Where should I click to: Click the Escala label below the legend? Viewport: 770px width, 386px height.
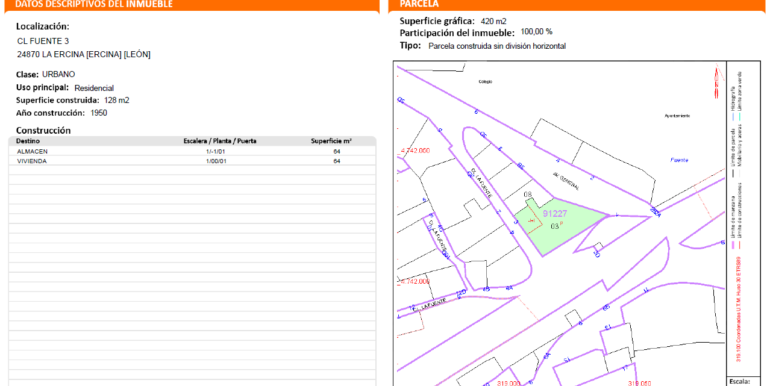[x=741, y=381]
